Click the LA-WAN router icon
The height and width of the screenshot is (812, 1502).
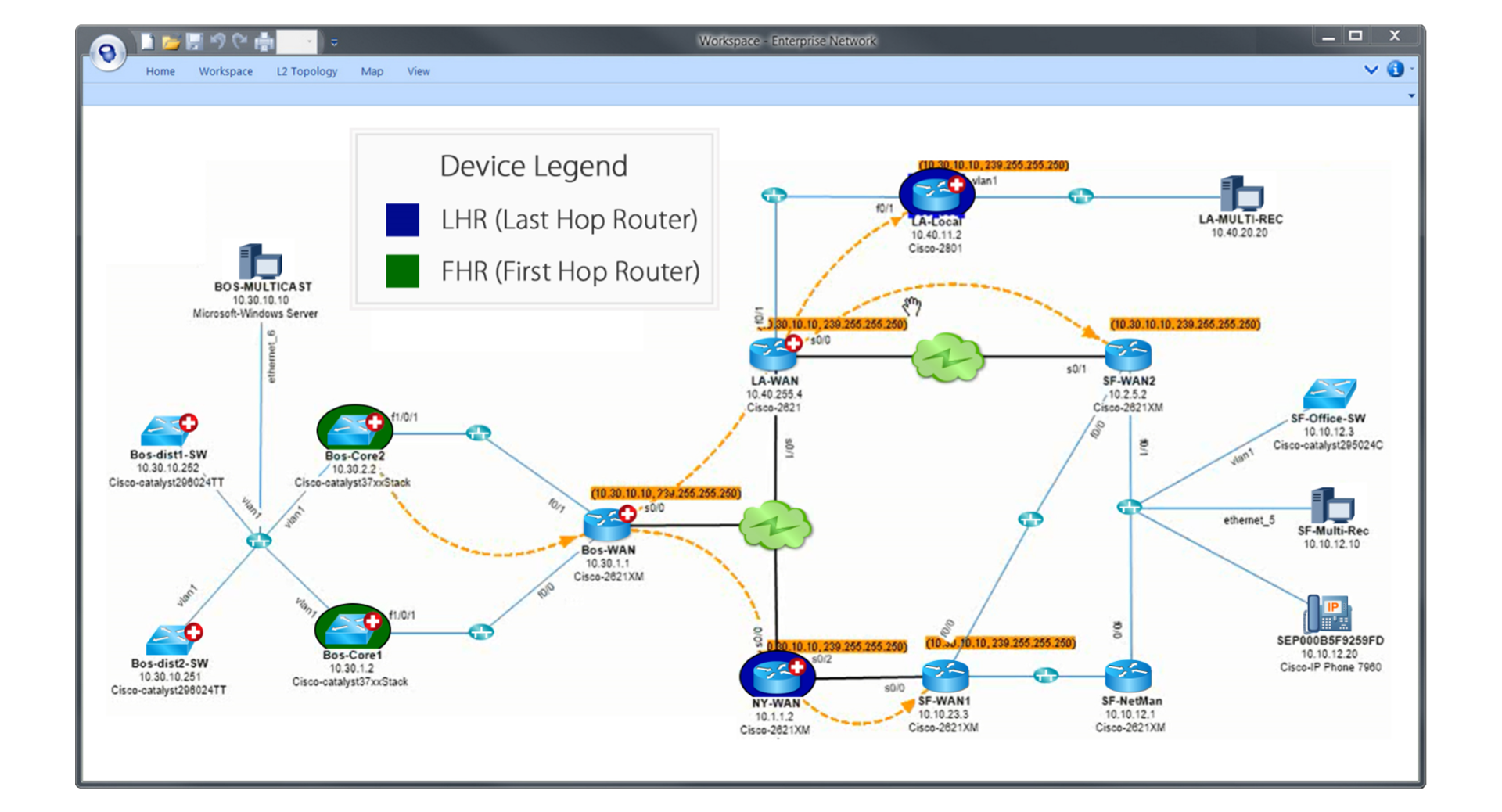point(773,354)
